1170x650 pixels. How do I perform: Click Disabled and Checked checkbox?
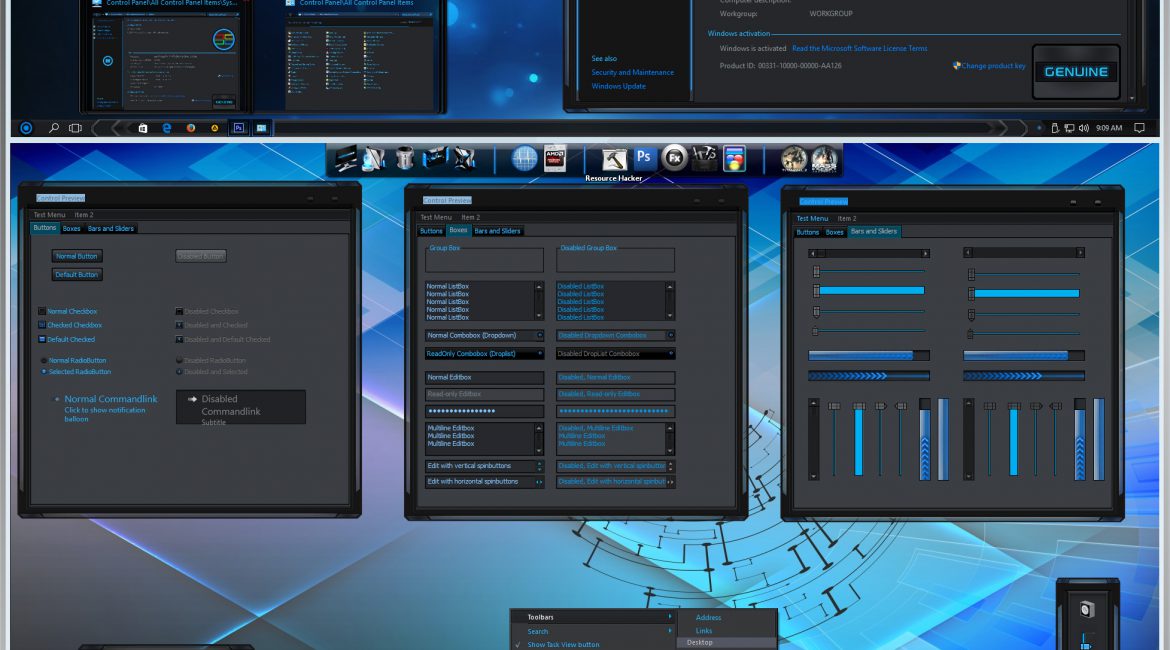coord(179,325)
